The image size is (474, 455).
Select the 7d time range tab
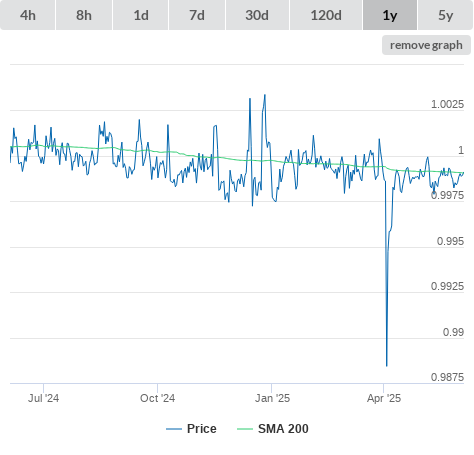(197, 15)
